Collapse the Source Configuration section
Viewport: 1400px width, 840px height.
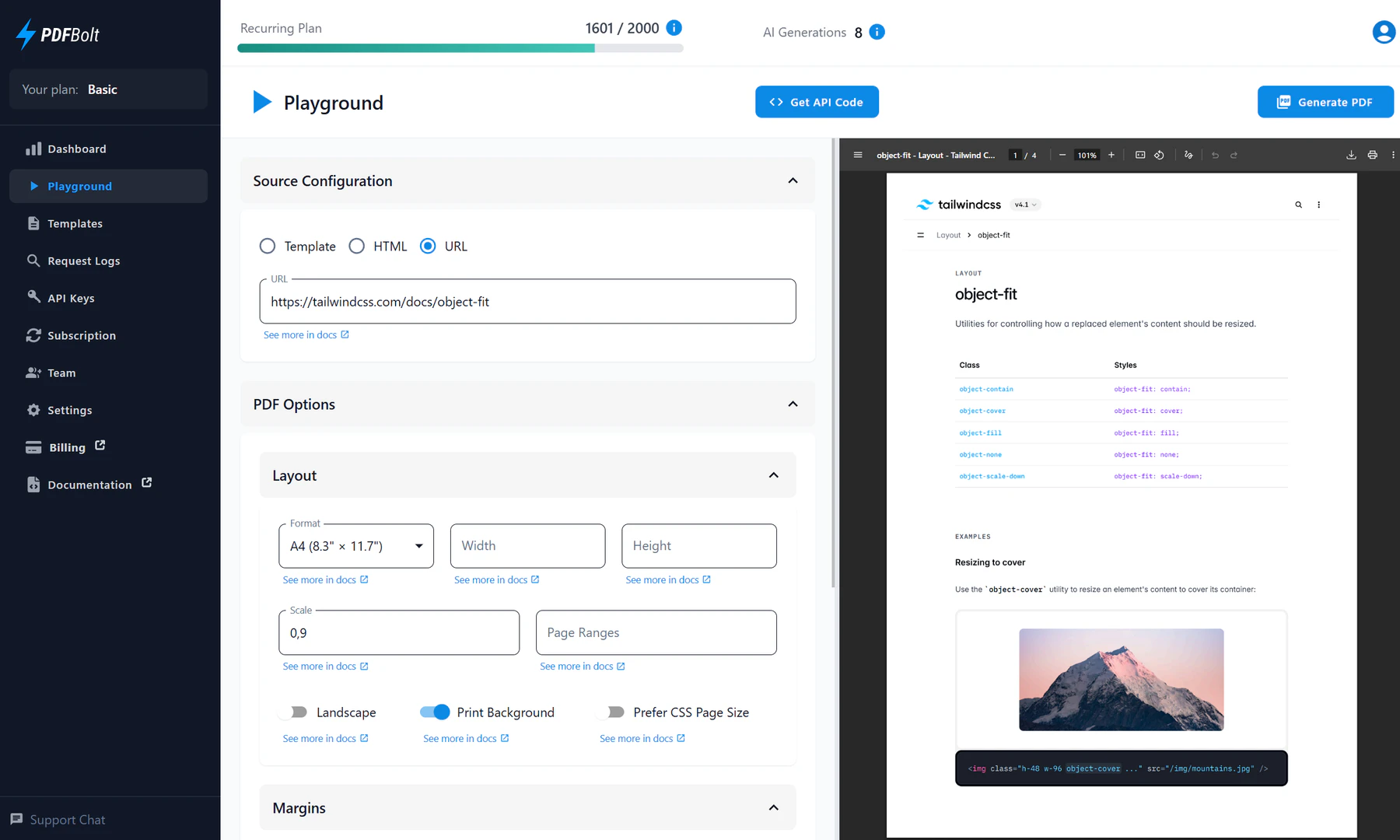click(793, 180)
